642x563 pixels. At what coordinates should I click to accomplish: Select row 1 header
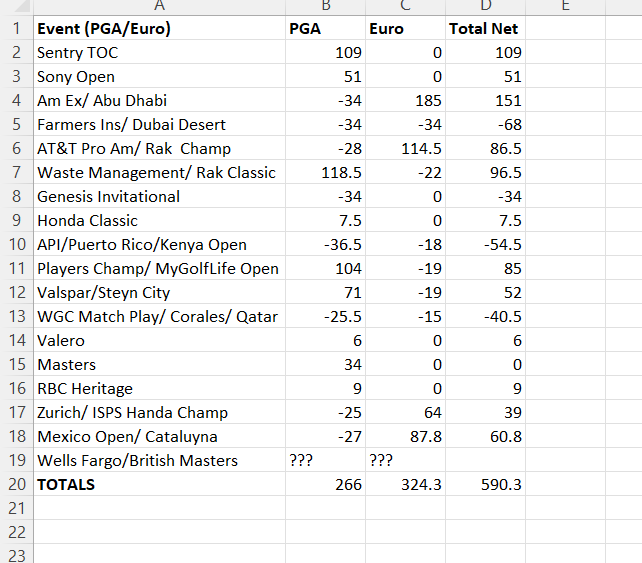[16, 28]
